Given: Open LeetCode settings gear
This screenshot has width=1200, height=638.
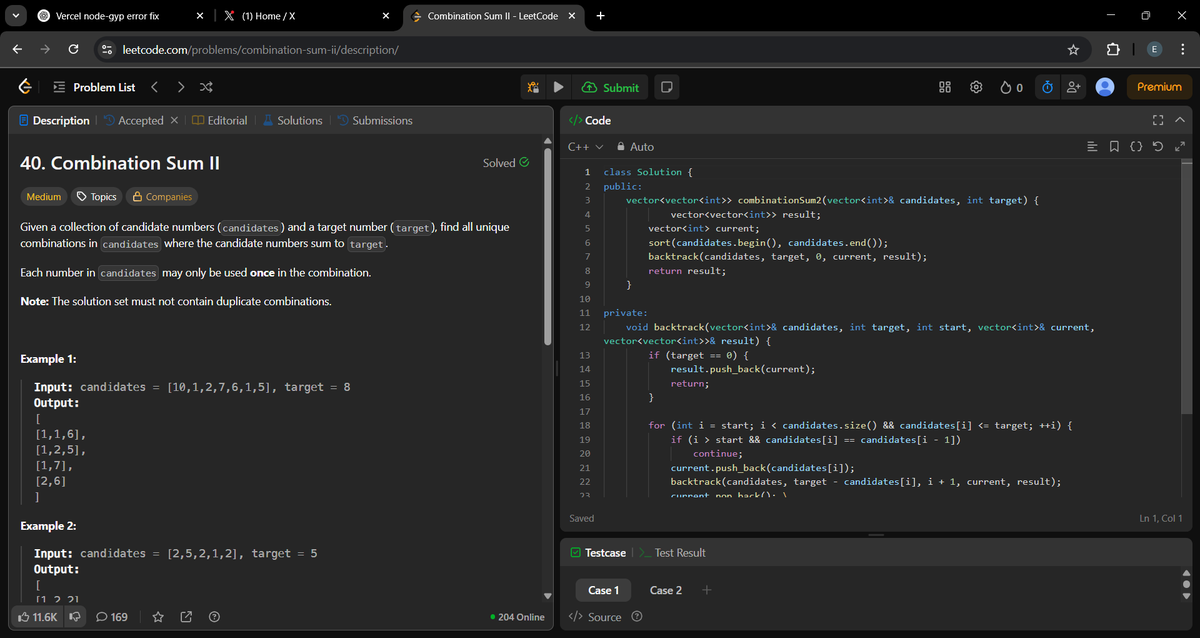Looking at the screenshot, I should [976, 87].
